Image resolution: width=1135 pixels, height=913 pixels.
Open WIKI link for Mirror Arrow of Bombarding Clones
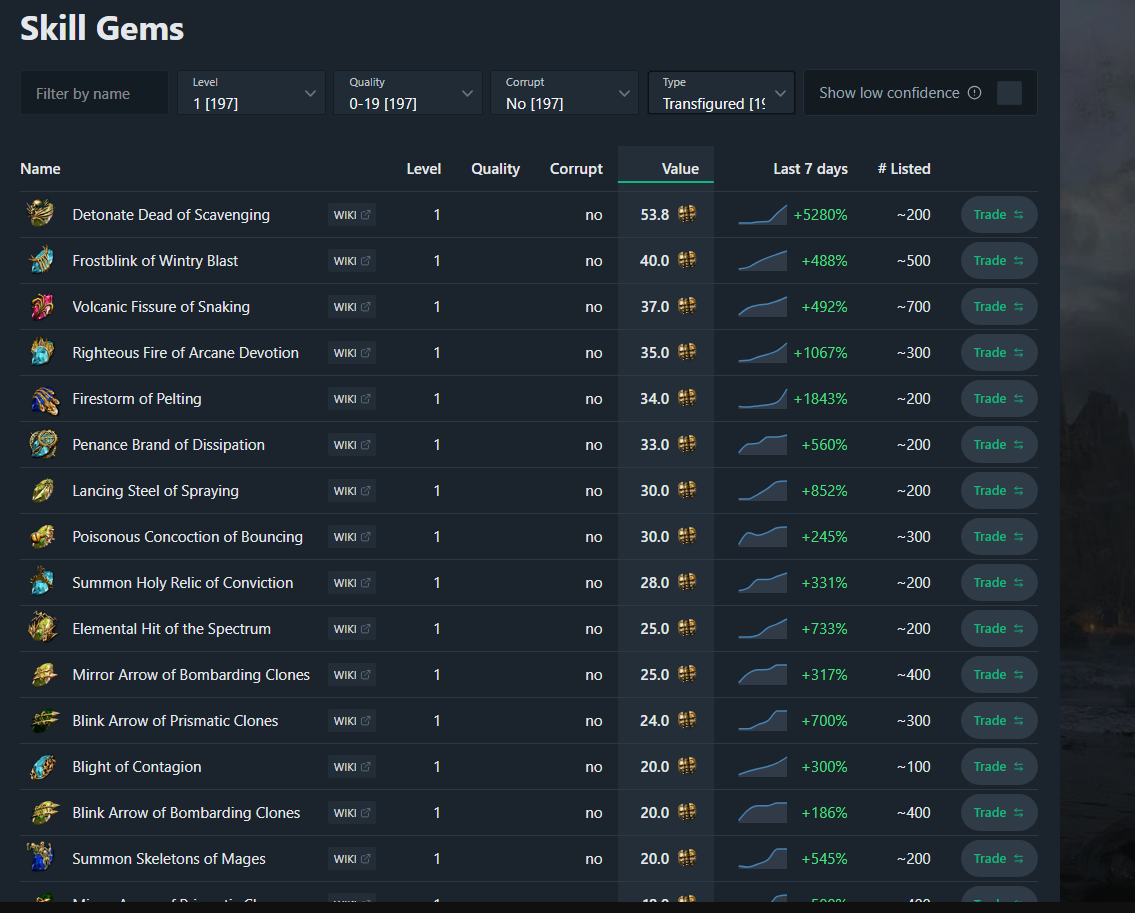point(352,675)
